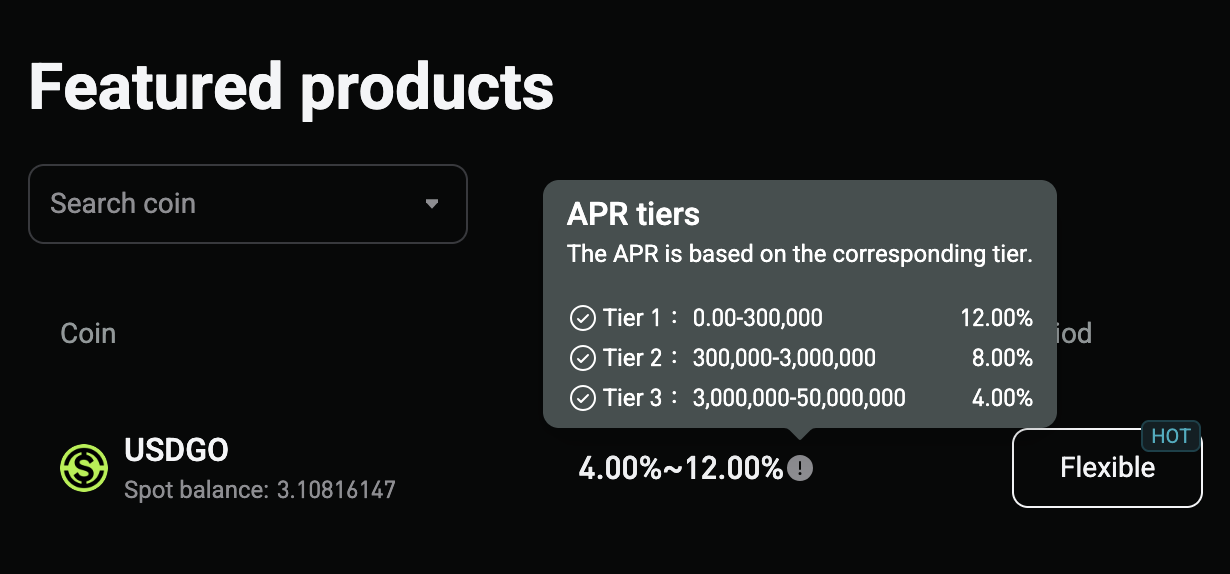Click the Tier 1 range 0.00-300,000
This screenshot has height=574, width=1230.
pos(758,319)
